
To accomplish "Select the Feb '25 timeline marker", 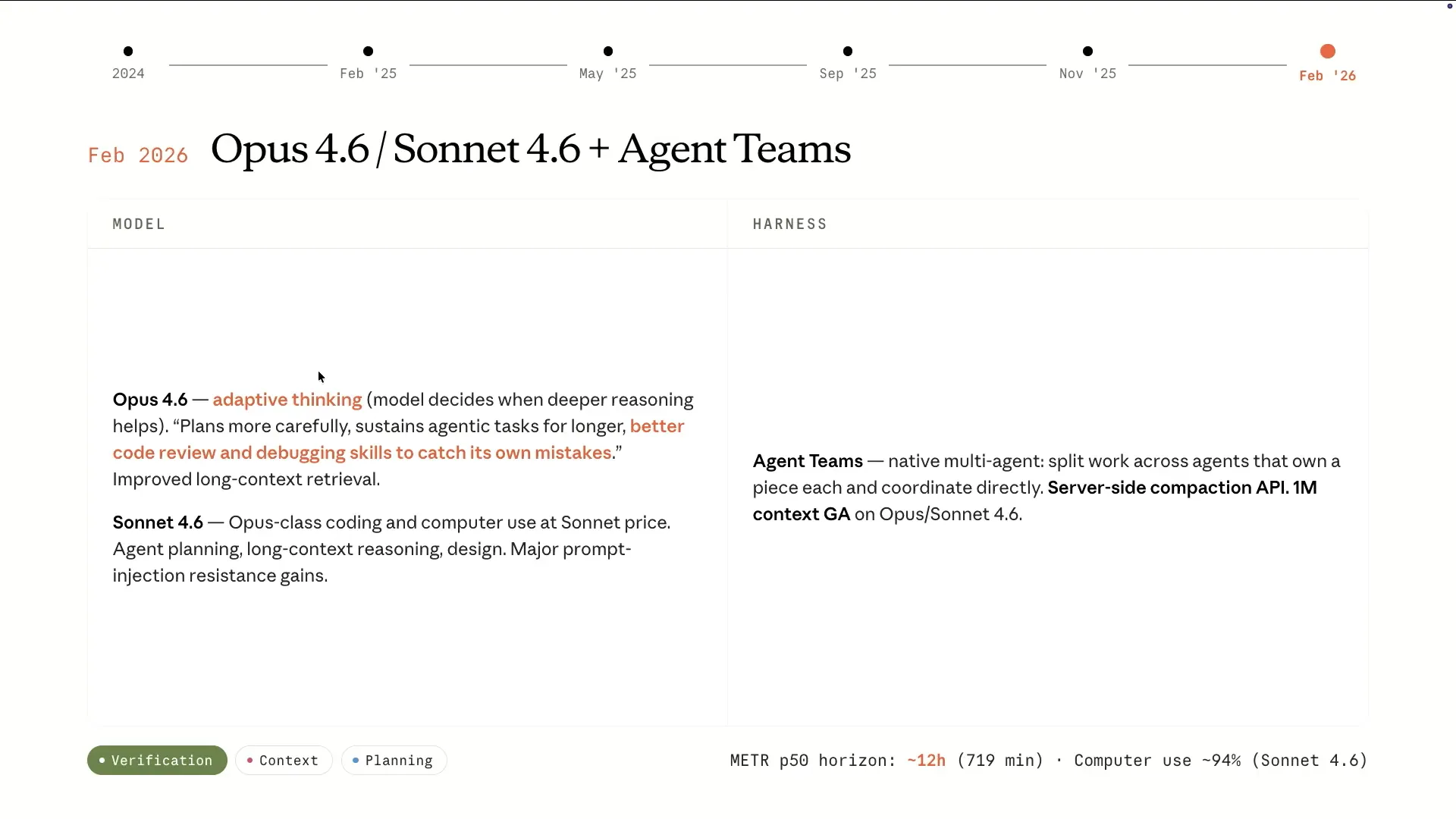I will pyautogui.click(x=368, y=52).
